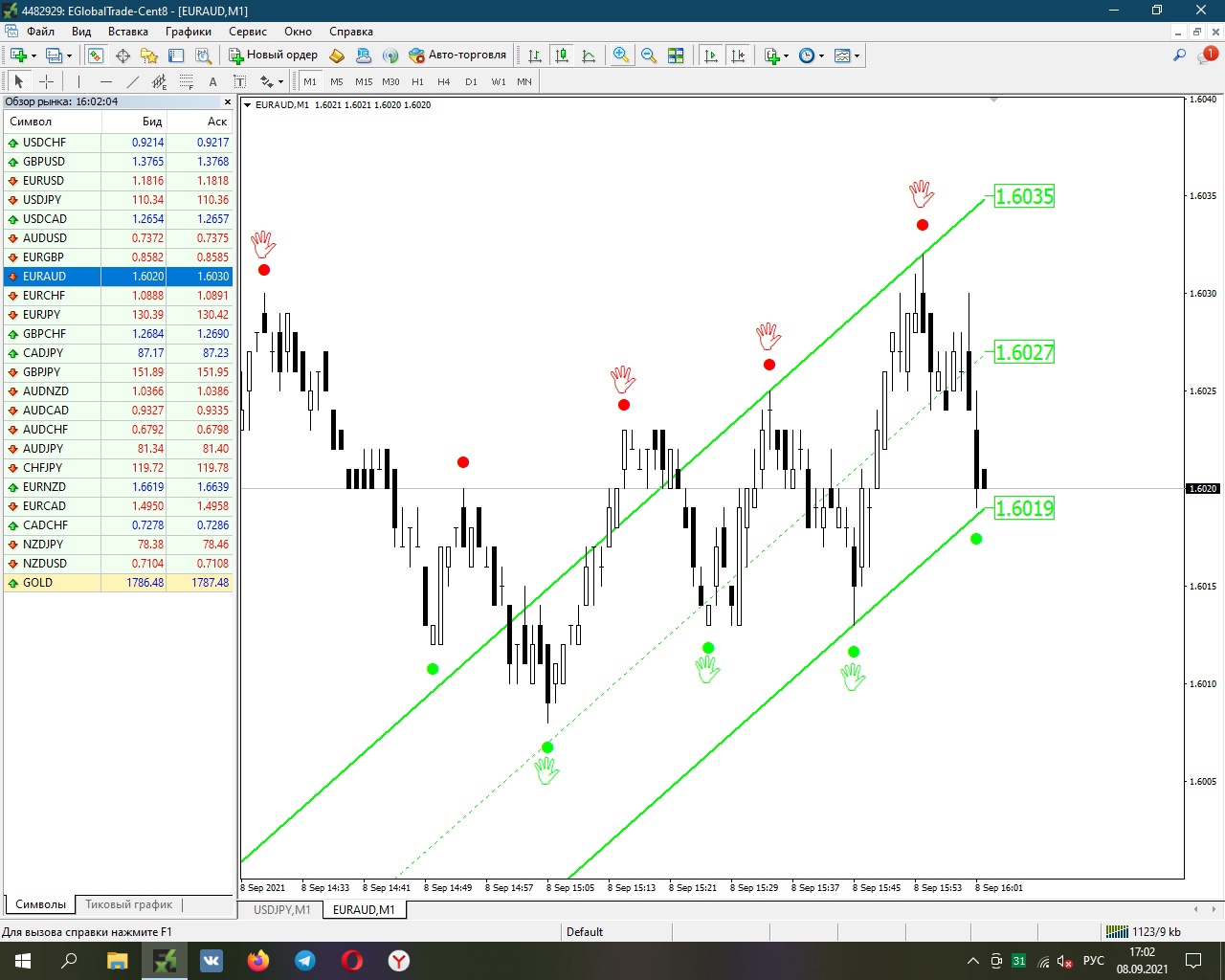
Task: Pick the vertical line drawing tool
Action: pyautogui.click(x=78, y=81)
